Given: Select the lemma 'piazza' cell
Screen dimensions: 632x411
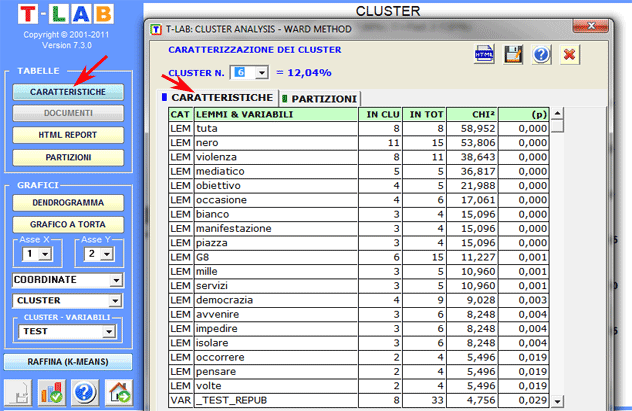Looking at the screenshot, I should pos(276,243).
